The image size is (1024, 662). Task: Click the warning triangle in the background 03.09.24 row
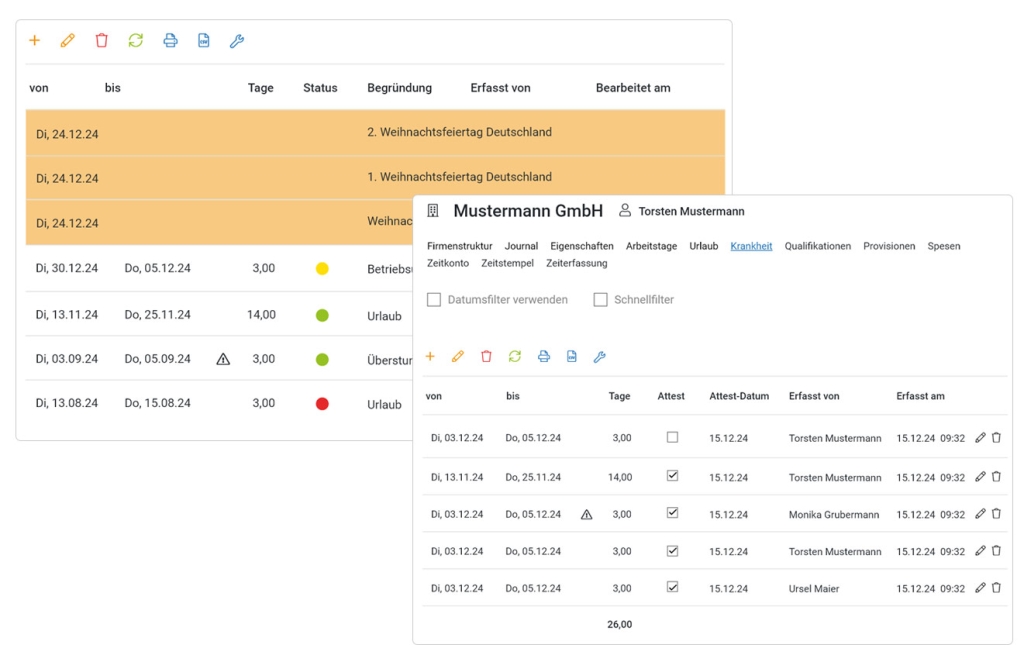[223, 359]
